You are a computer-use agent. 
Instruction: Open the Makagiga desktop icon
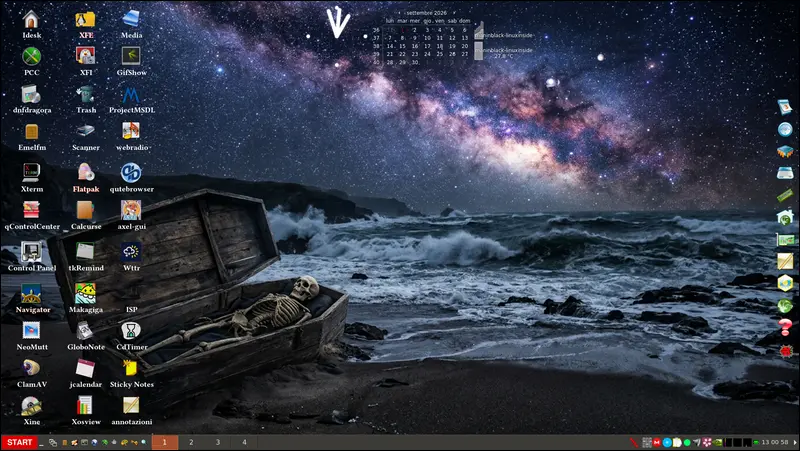pyautogui.click(x=85, y=293)
